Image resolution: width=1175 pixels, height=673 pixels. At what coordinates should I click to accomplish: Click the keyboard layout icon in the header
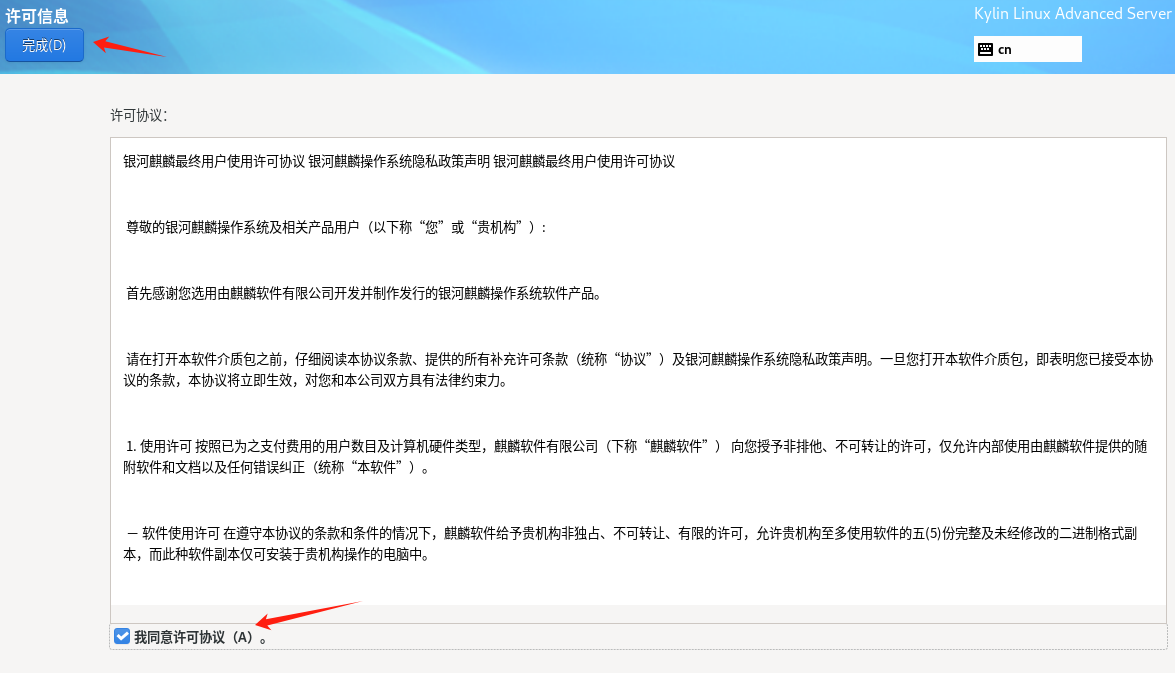tap(984, 48)
